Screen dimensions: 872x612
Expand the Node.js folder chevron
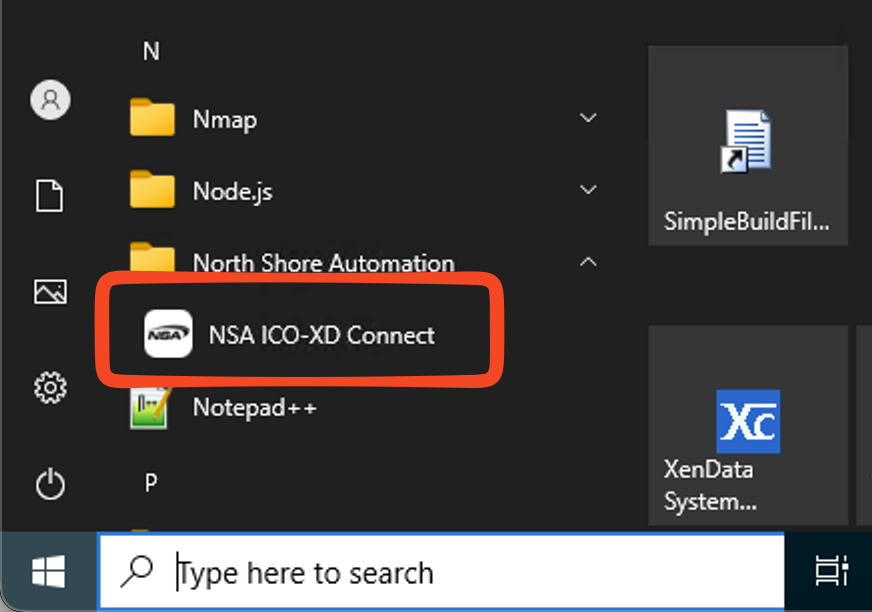(x=588, y=190)
